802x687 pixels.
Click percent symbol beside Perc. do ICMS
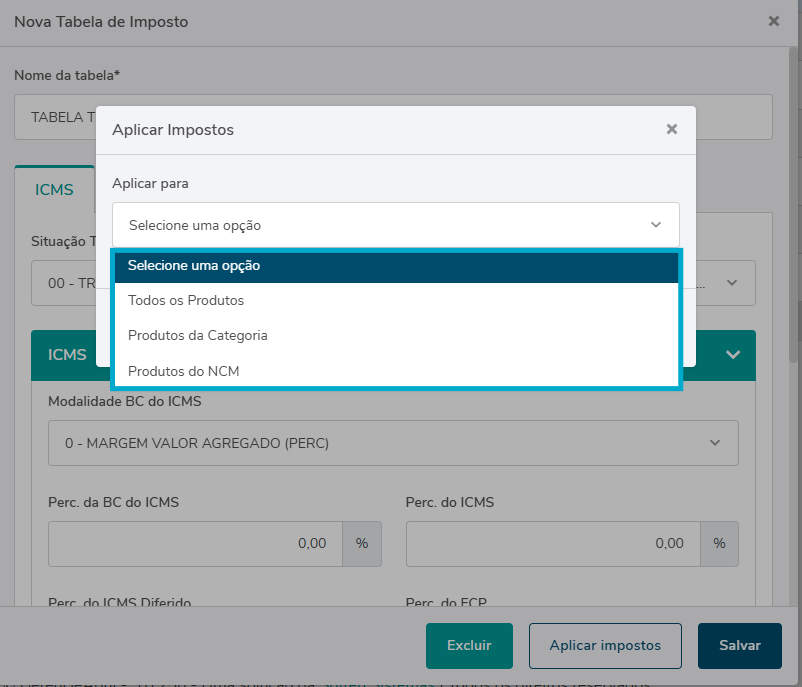point(719,543)
